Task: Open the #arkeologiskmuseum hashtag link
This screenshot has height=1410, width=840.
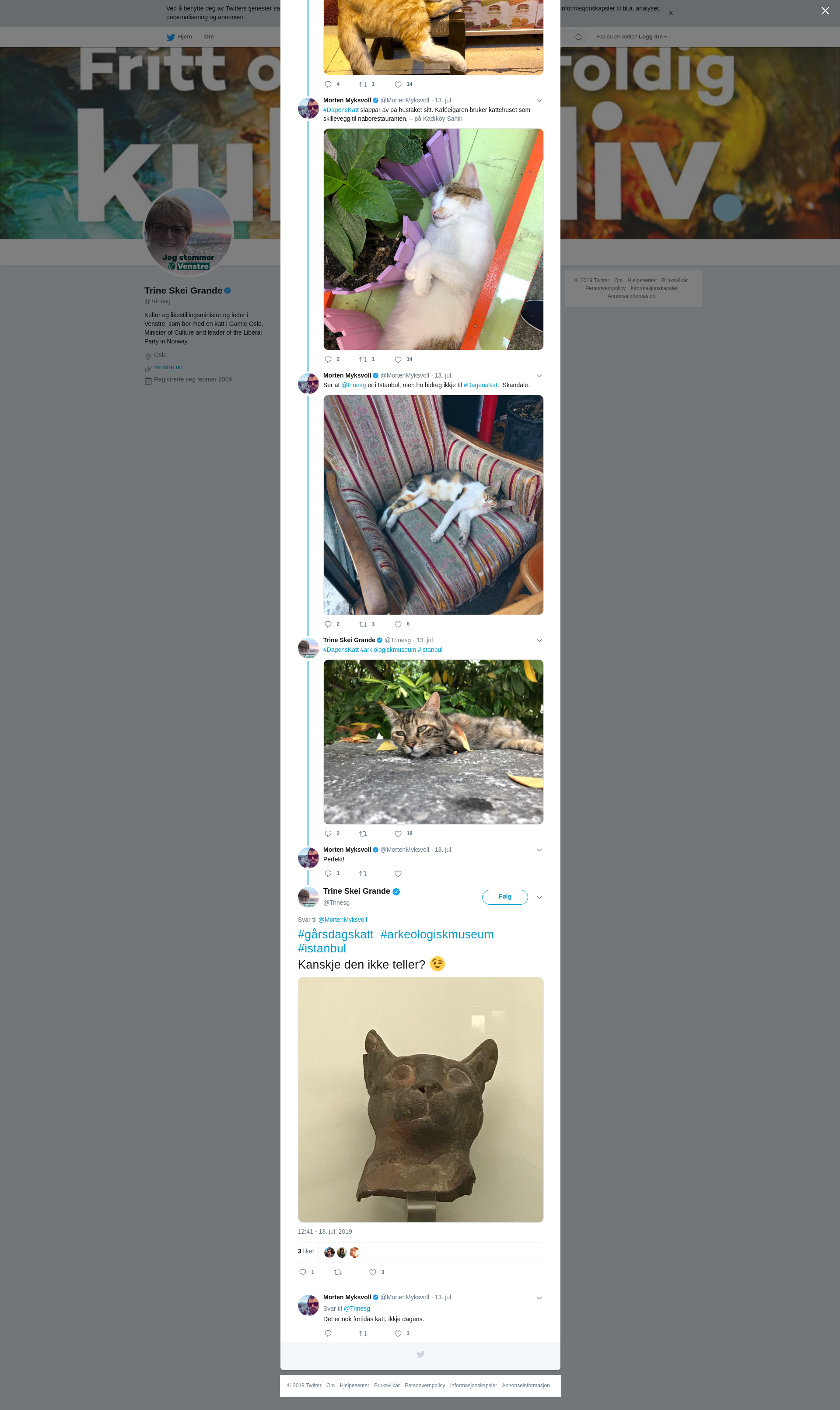Action: (x=437, y=934)
